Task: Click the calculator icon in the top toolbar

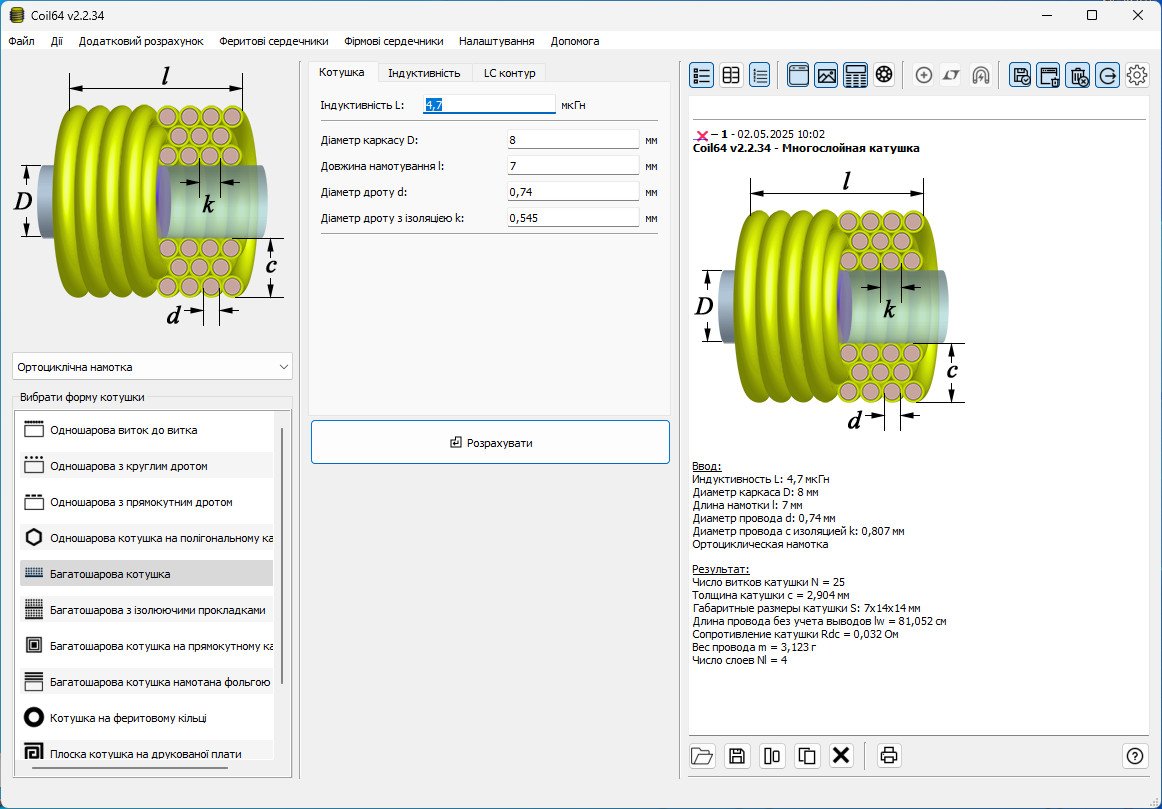Action: (x=855, y=75)
